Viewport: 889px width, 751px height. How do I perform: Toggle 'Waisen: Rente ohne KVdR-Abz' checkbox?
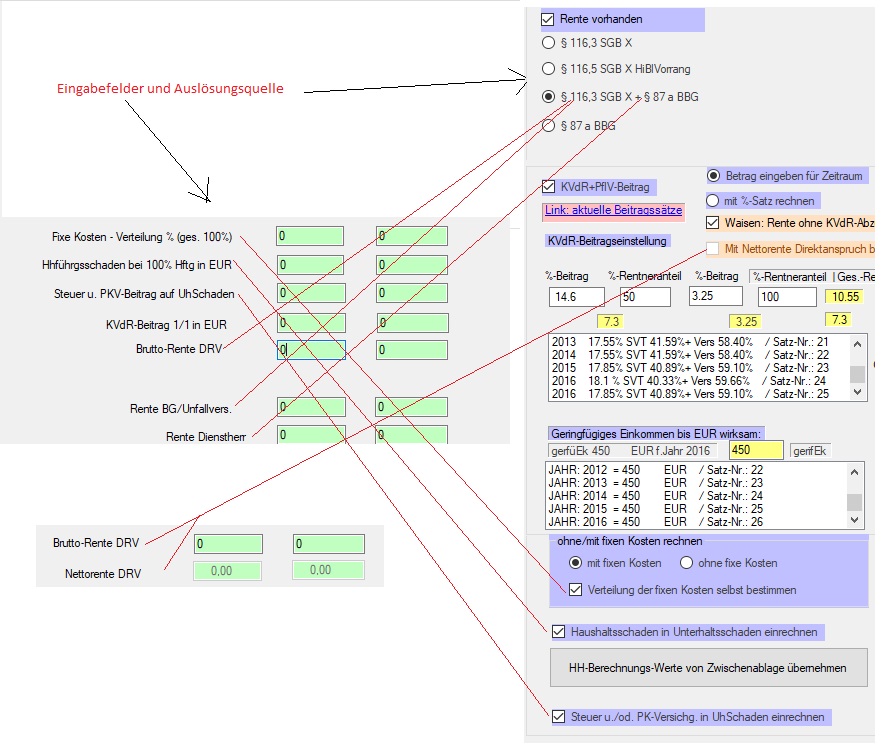[713, 223]
